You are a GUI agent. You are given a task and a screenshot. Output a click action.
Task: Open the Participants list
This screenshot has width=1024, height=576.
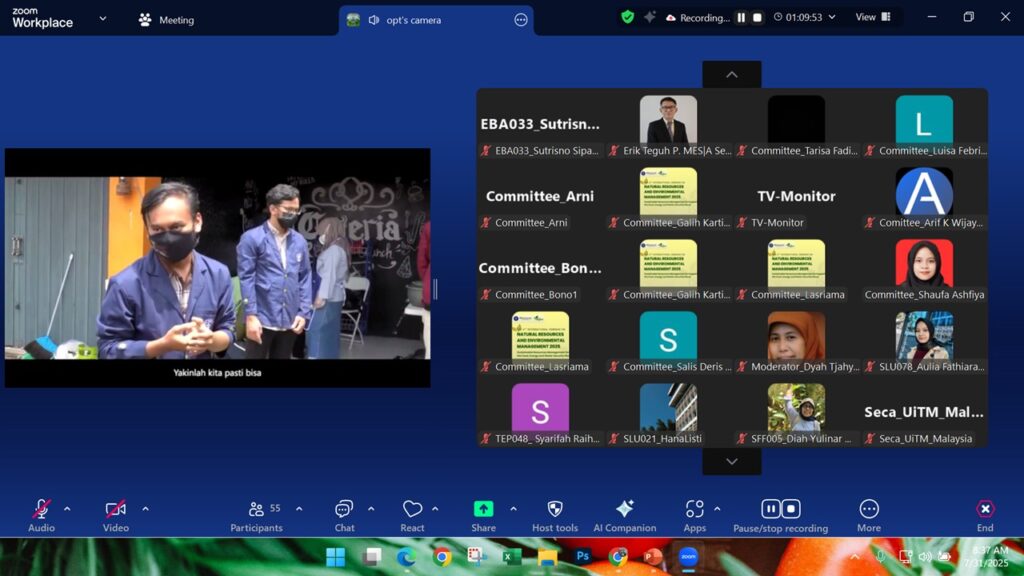click(x=257, y=515)
